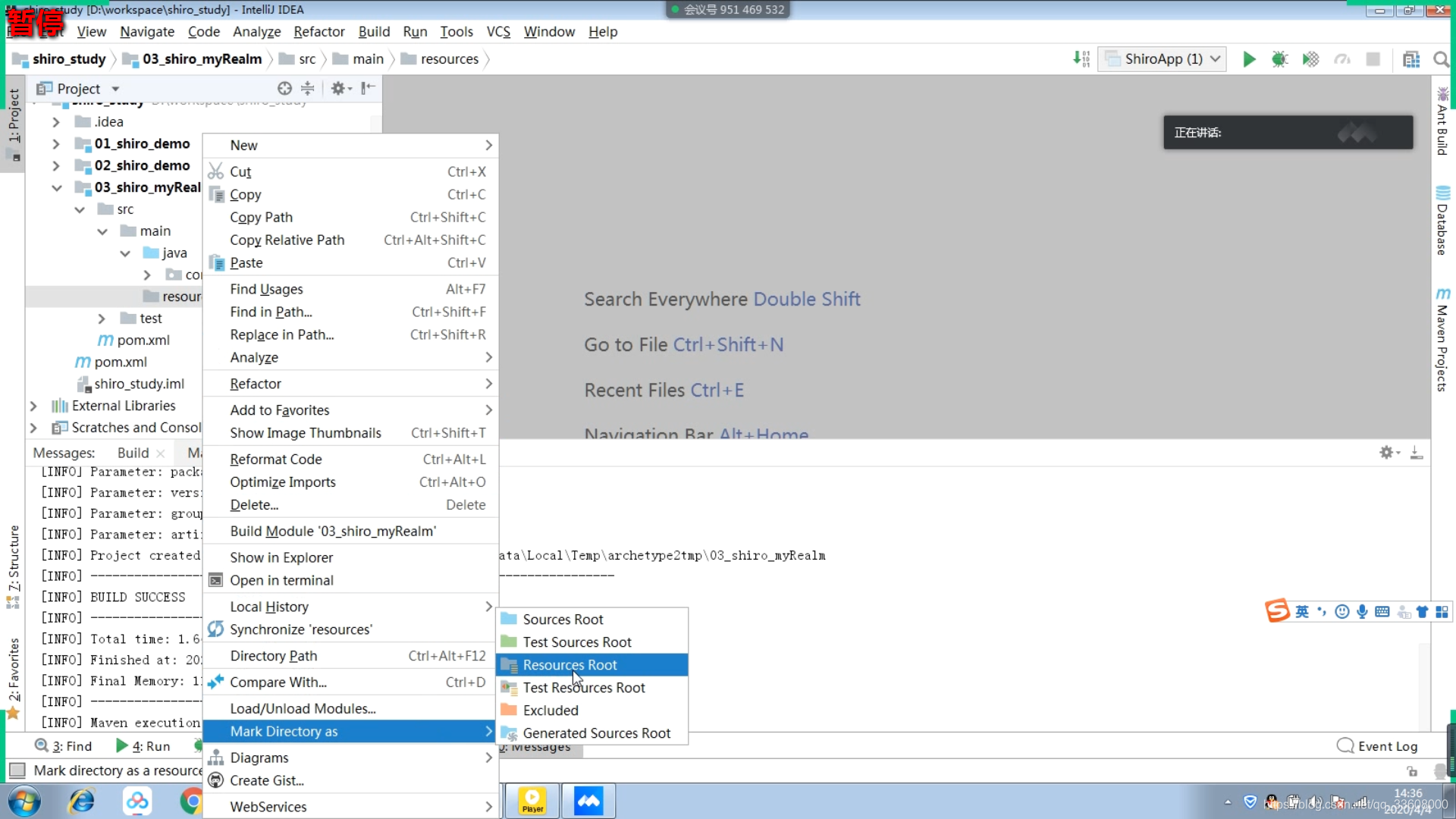Expand the test folder
This screenshot has height=819, width=1456.
click(x=102, y=319)
